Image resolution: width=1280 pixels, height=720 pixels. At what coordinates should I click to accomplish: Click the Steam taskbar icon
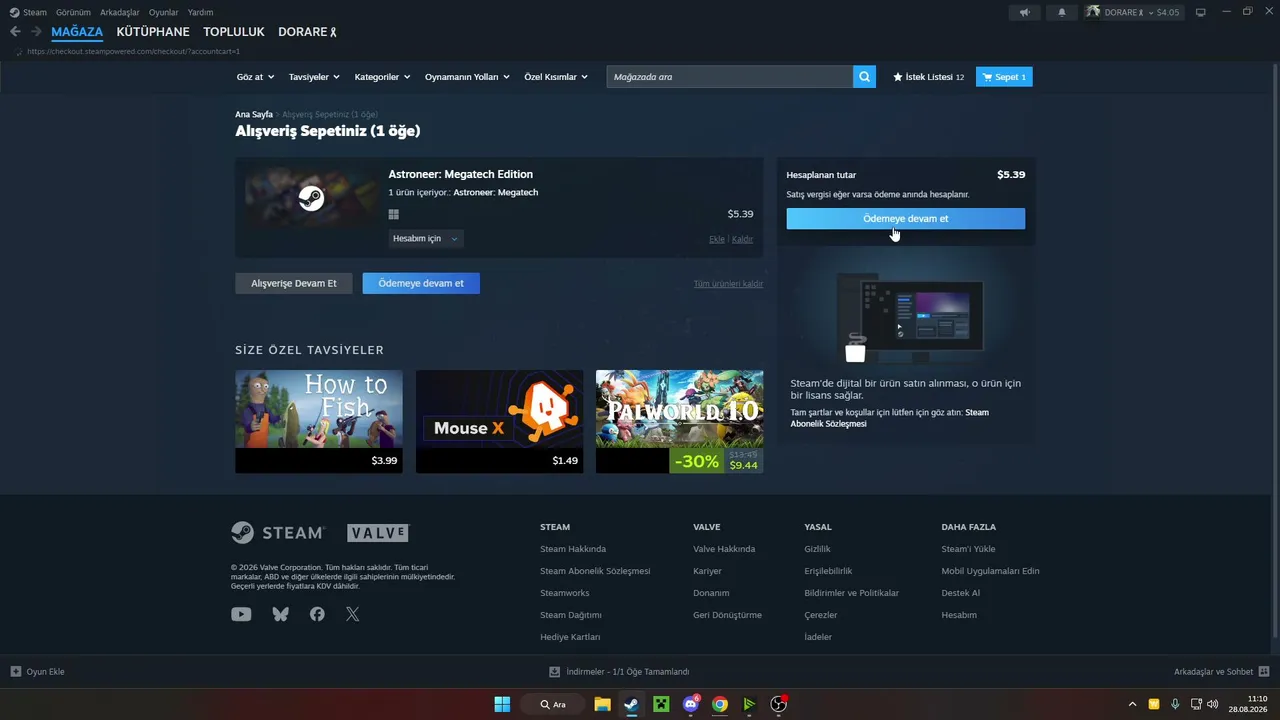pos(631,704)
